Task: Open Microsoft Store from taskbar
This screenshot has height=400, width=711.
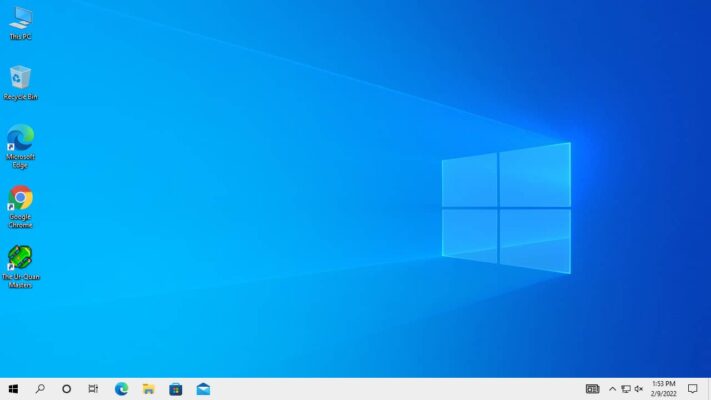Action: point(175,389)
